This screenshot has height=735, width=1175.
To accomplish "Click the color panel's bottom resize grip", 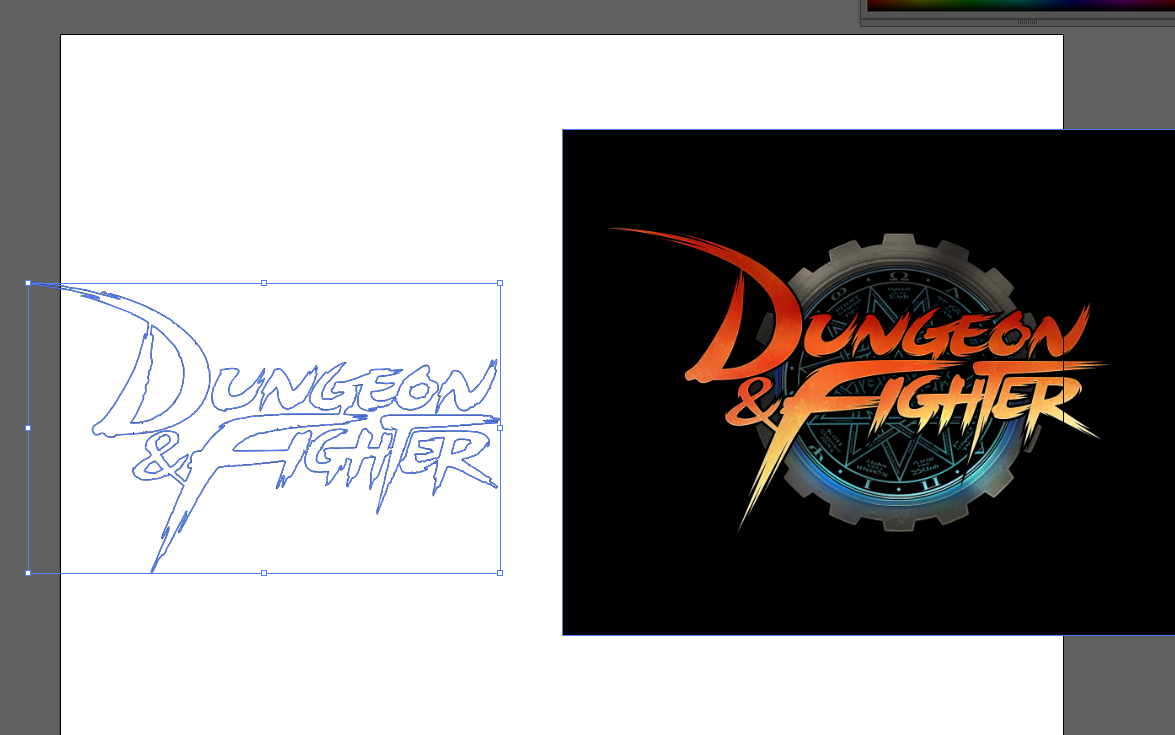I will 1027,21.
